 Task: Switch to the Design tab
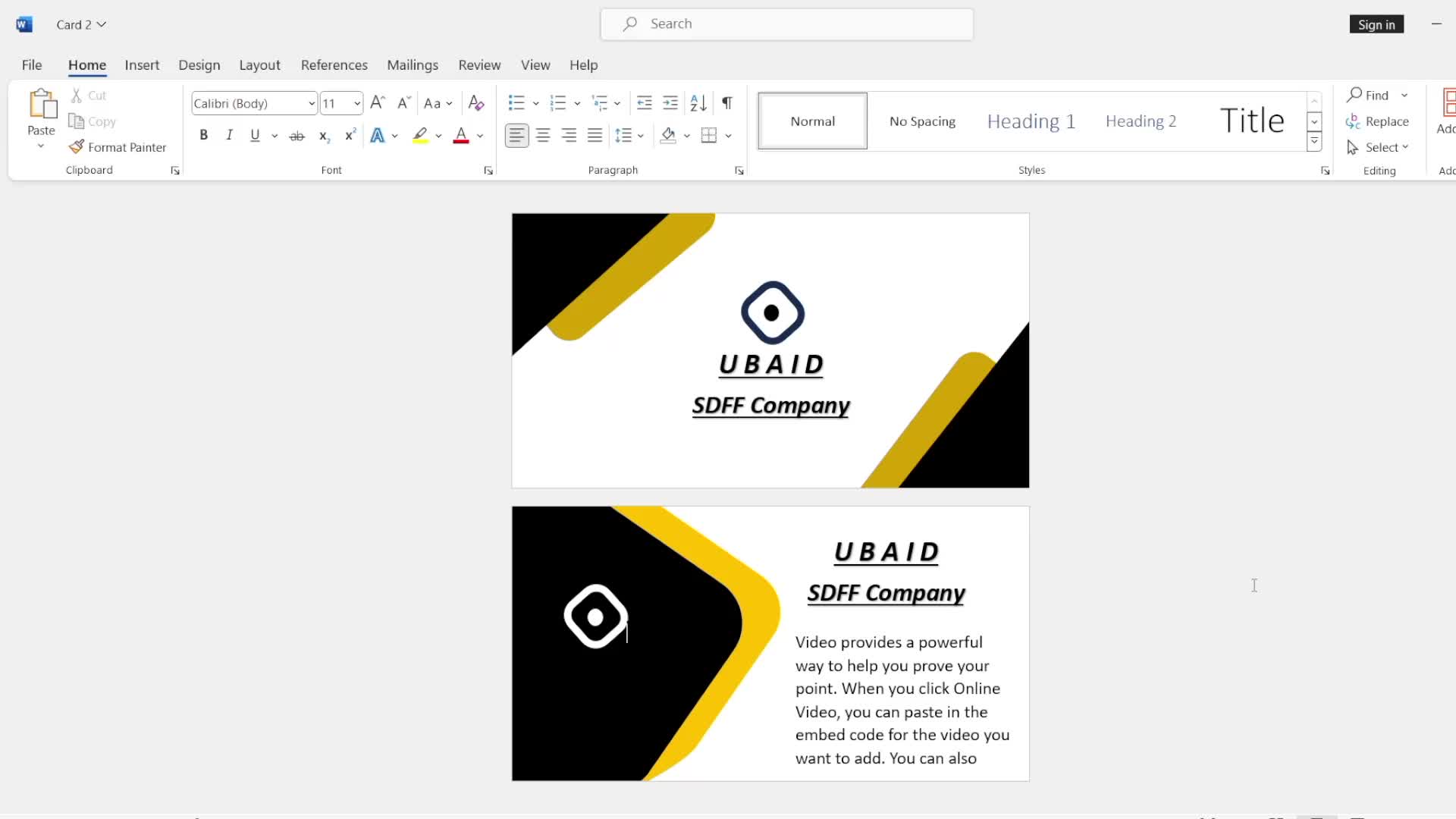pyautogui.click(x=199, y=64)
